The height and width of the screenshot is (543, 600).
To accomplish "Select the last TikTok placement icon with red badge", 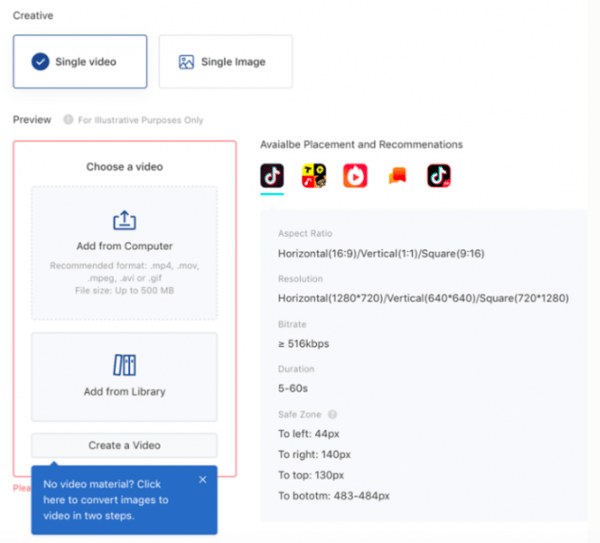I will tap(439, 175).
